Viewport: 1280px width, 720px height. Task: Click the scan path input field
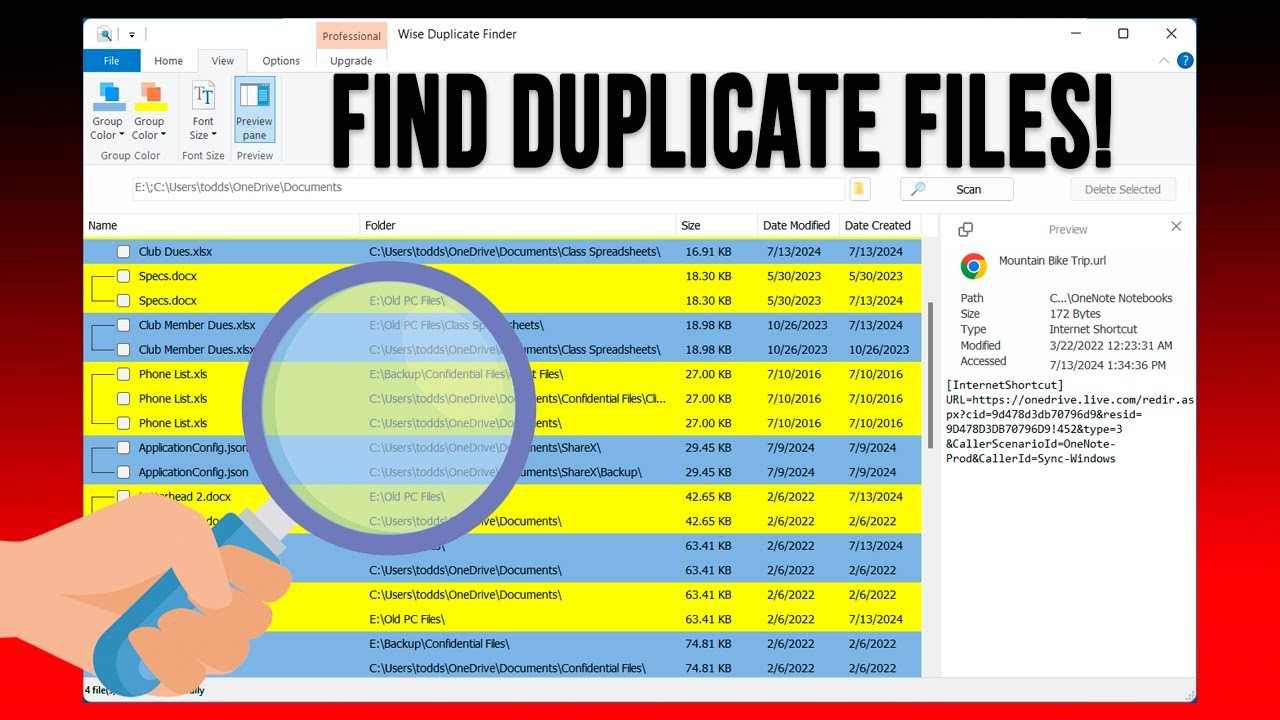point(487,188)
